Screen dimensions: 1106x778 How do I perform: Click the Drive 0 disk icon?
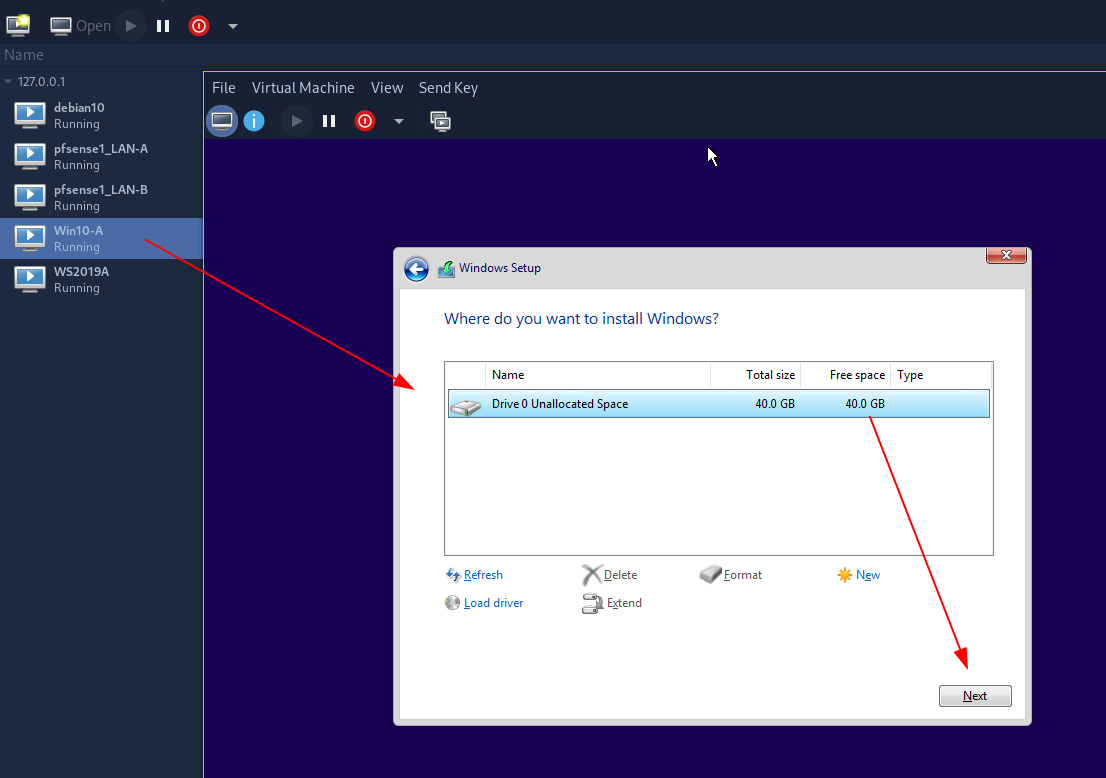tap(466, 406)
